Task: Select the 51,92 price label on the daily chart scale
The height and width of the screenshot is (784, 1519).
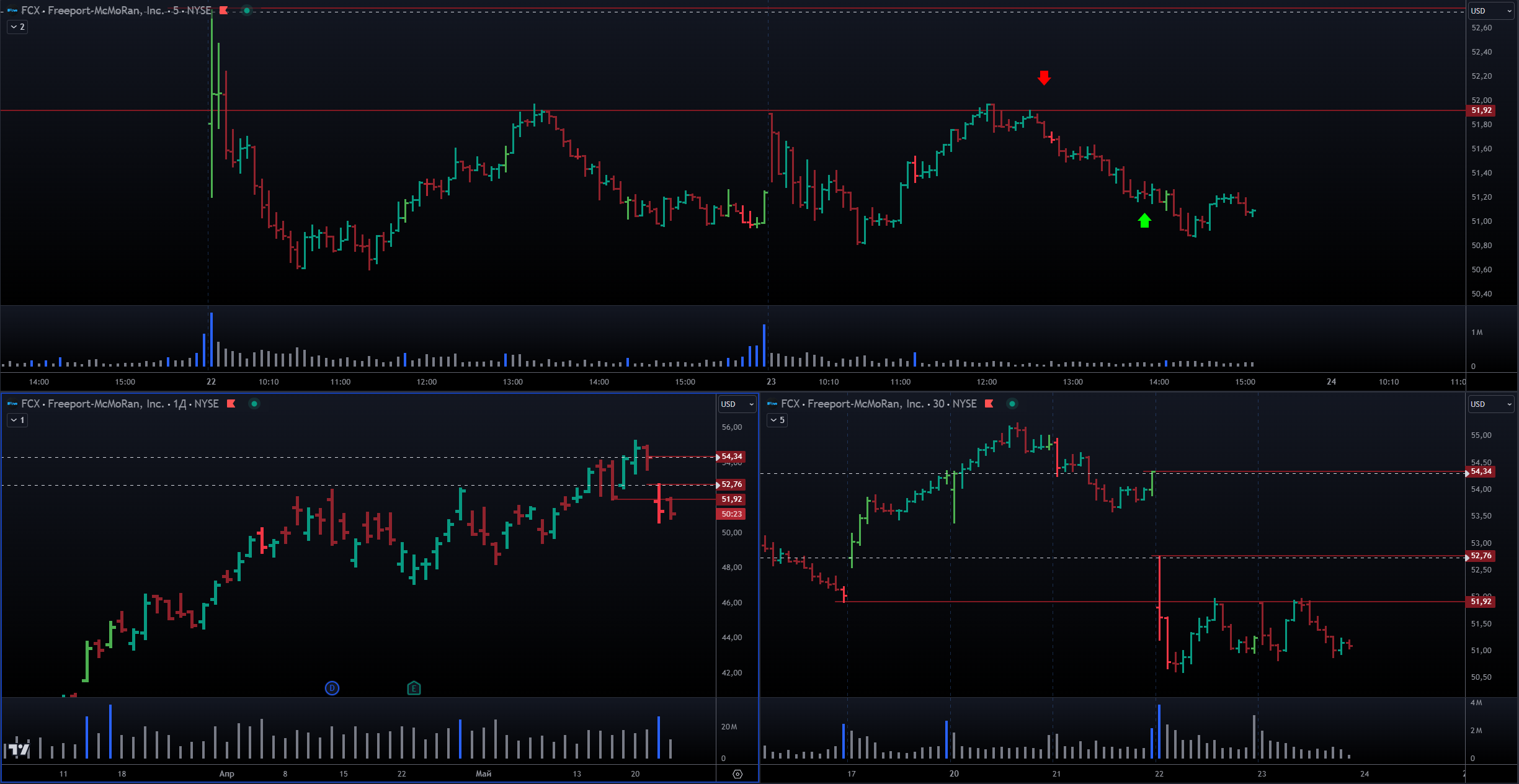Action: [x=731, y=499]
